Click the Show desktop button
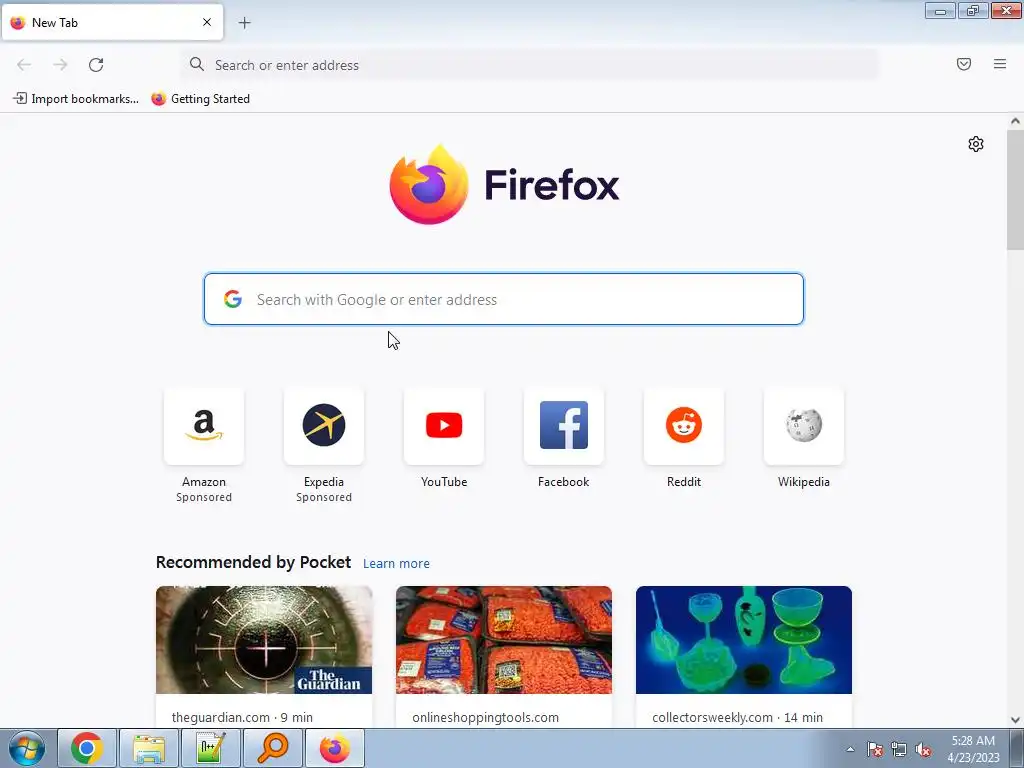 point(1017,749)
